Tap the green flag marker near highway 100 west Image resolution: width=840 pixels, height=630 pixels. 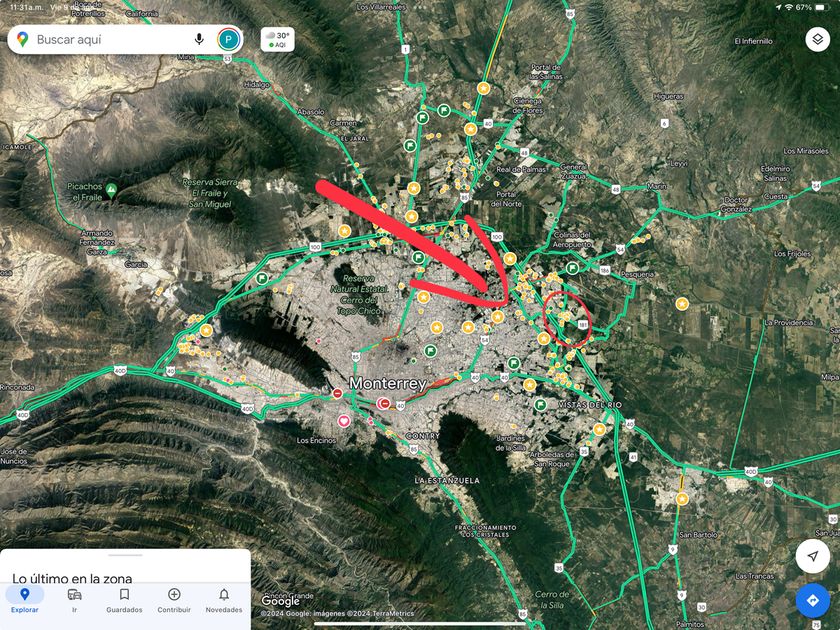click(x=261, y=278)
